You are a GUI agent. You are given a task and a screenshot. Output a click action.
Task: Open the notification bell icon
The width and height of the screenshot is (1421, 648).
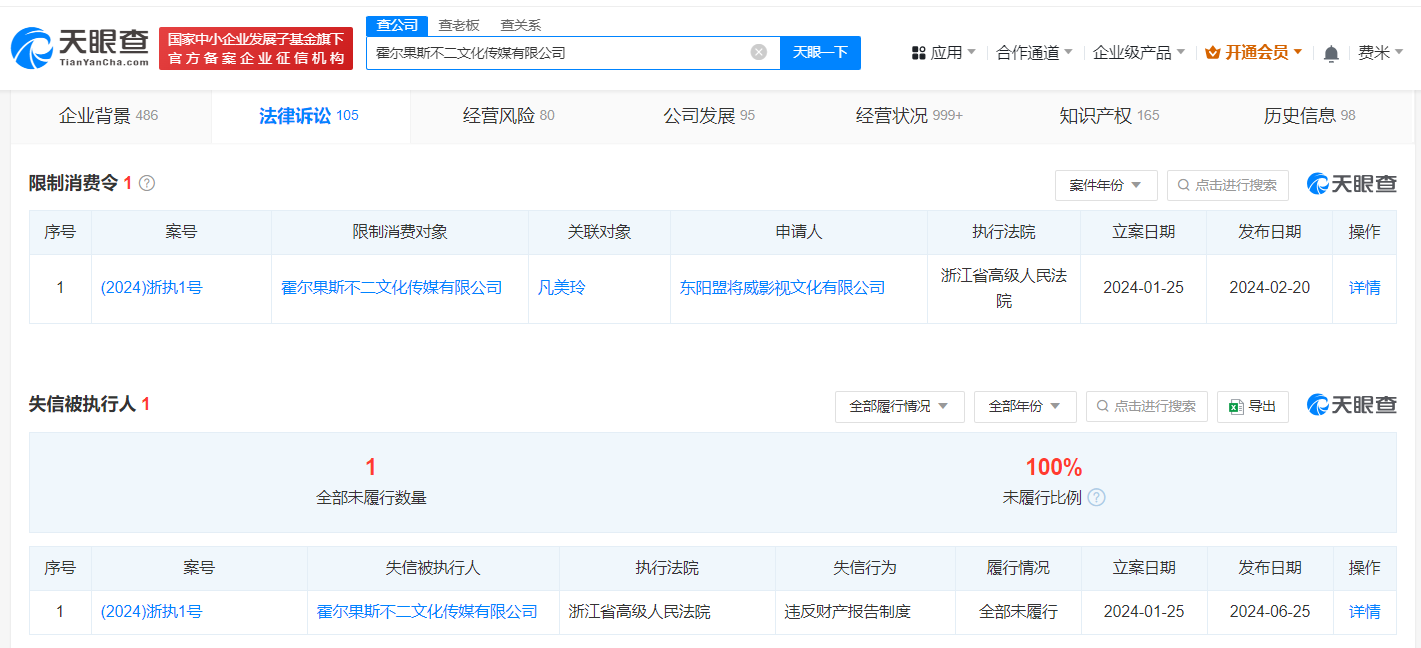[x=1331, y=52]
